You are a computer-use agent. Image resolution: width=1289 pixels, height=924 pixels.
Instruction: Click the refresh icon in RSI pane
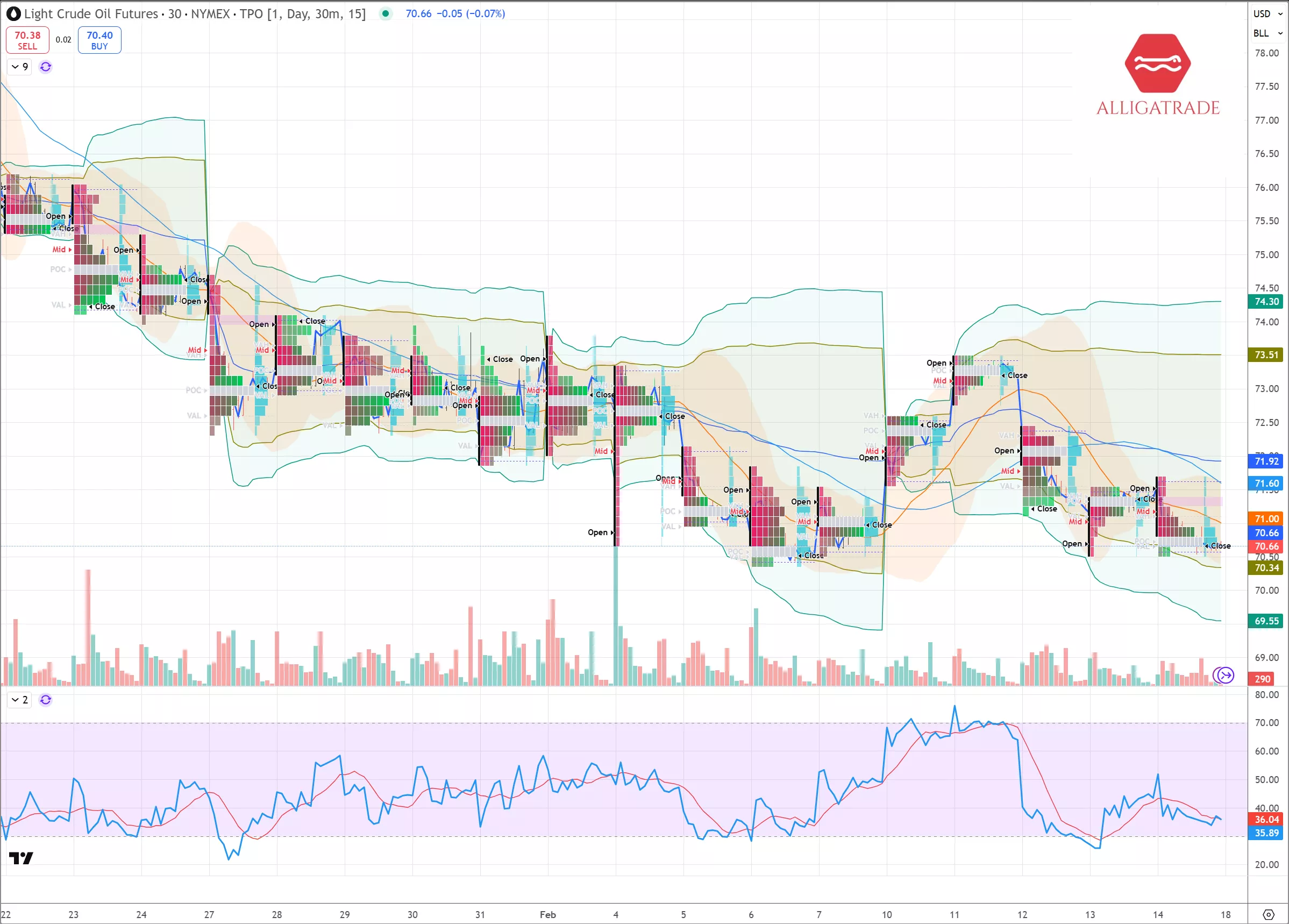[46, 700]
